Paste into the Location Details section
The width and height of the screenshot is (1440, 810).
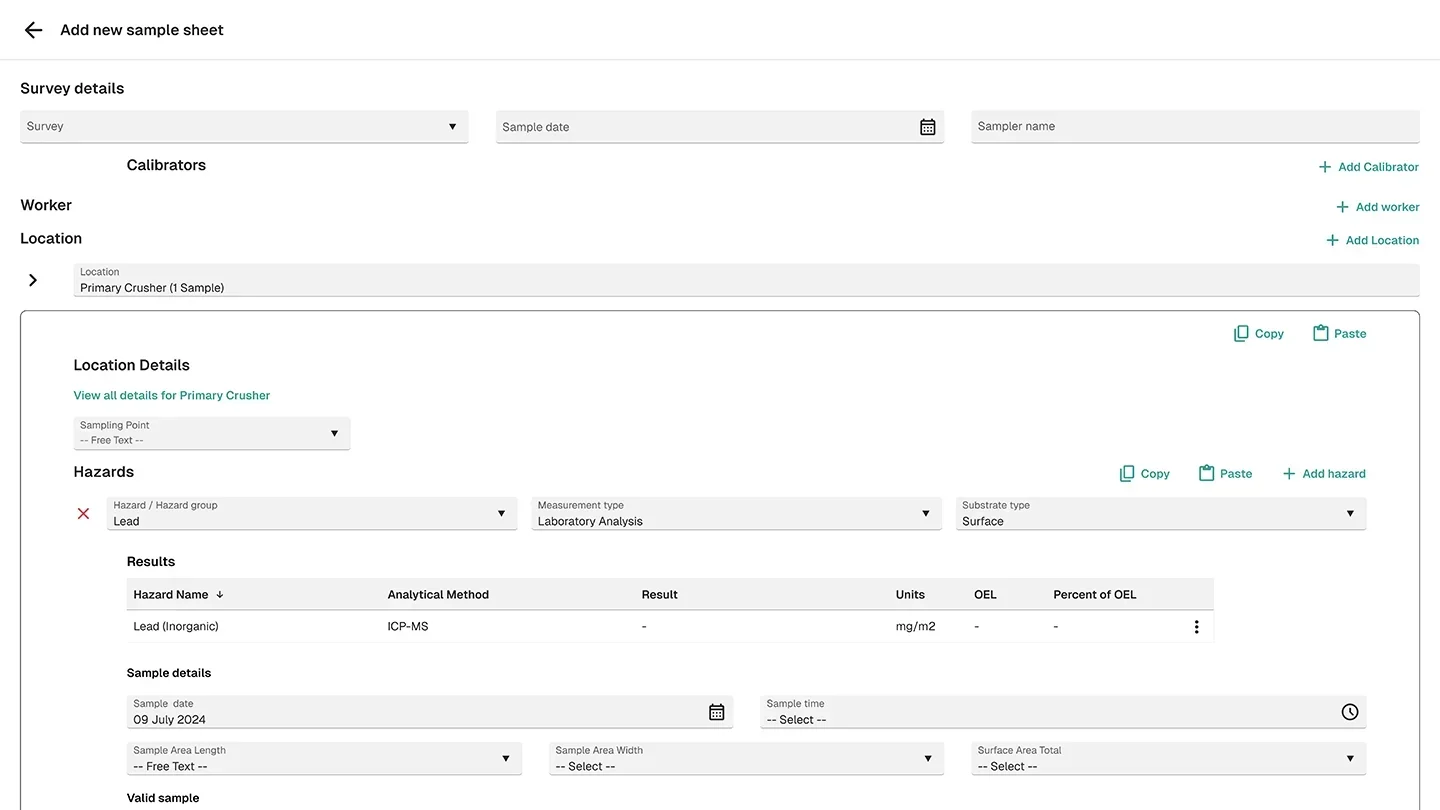(x=1339, y=334)
